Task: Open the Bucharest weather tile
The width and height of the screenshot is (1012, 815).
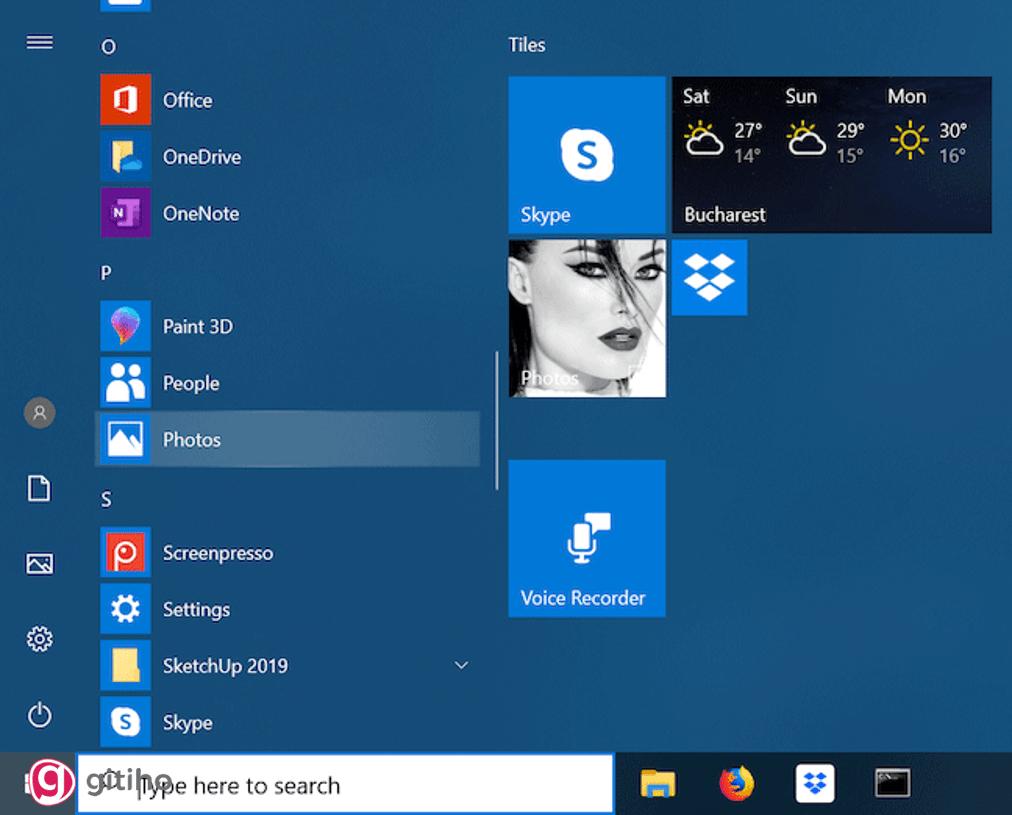Action: click(x=831, y=155)
